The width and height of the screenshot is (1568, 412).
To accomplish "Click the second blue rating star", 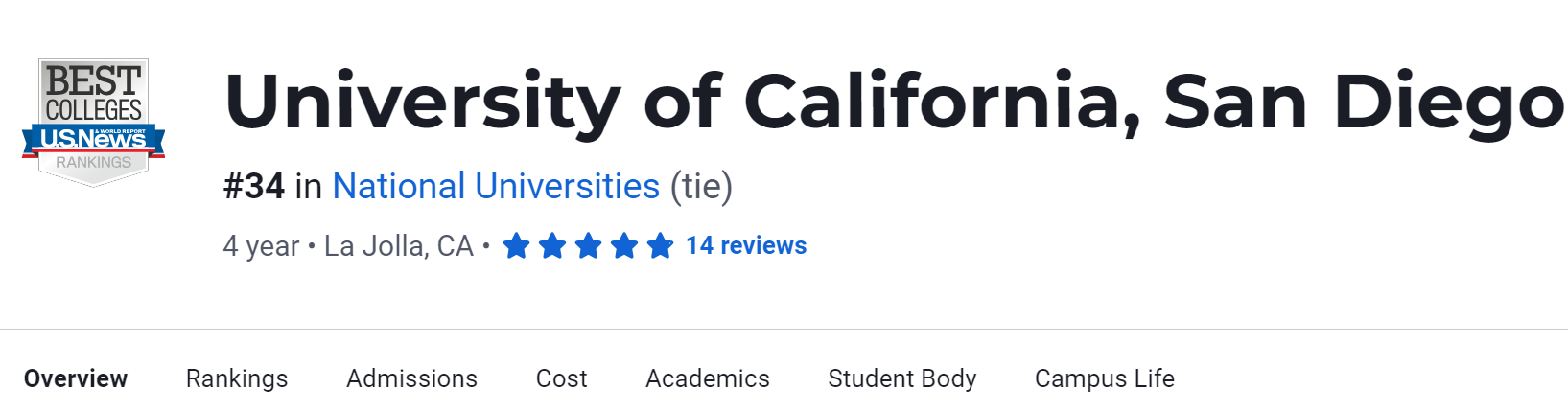I will point(552,246).
